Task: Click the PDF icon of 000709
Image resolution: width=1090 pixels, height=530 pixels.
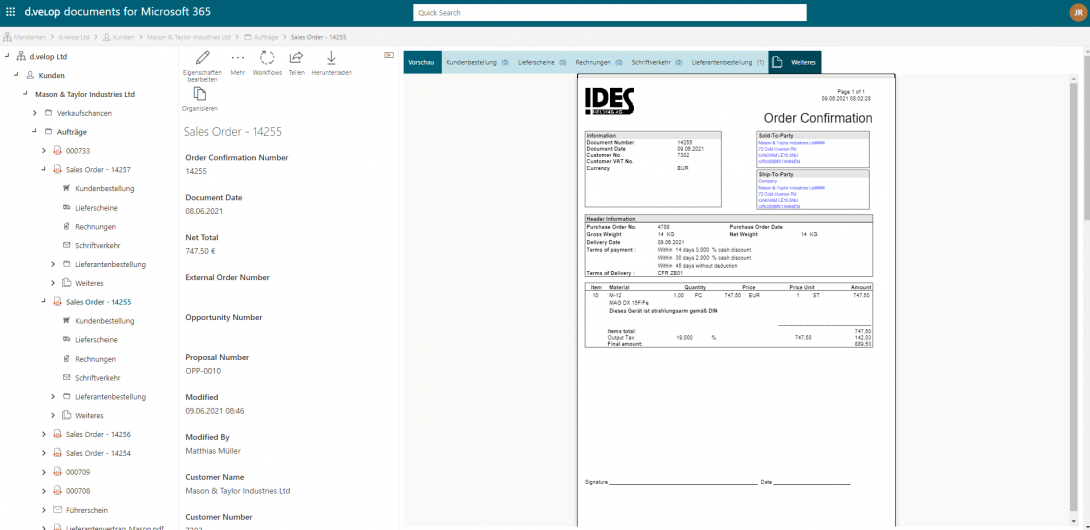Action: click(58, 472)
